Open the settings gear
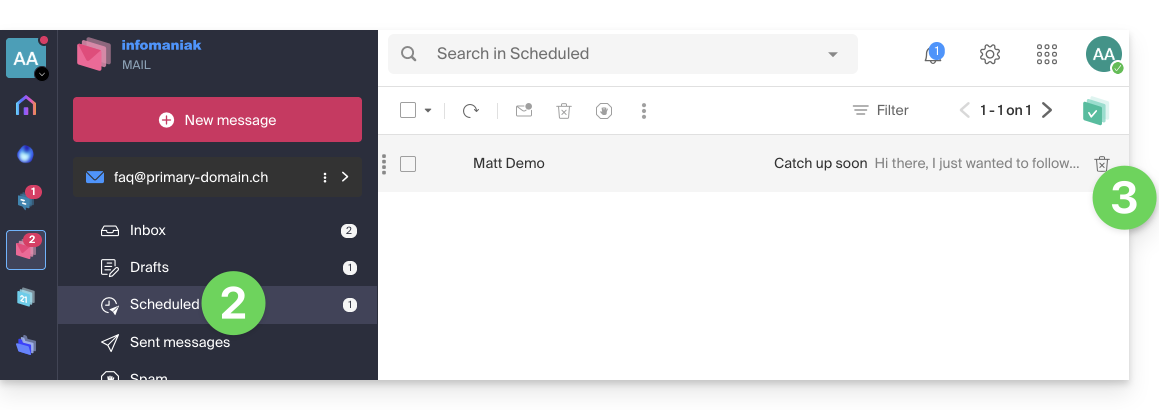1159x410 pixels. [x=990, y=55]
